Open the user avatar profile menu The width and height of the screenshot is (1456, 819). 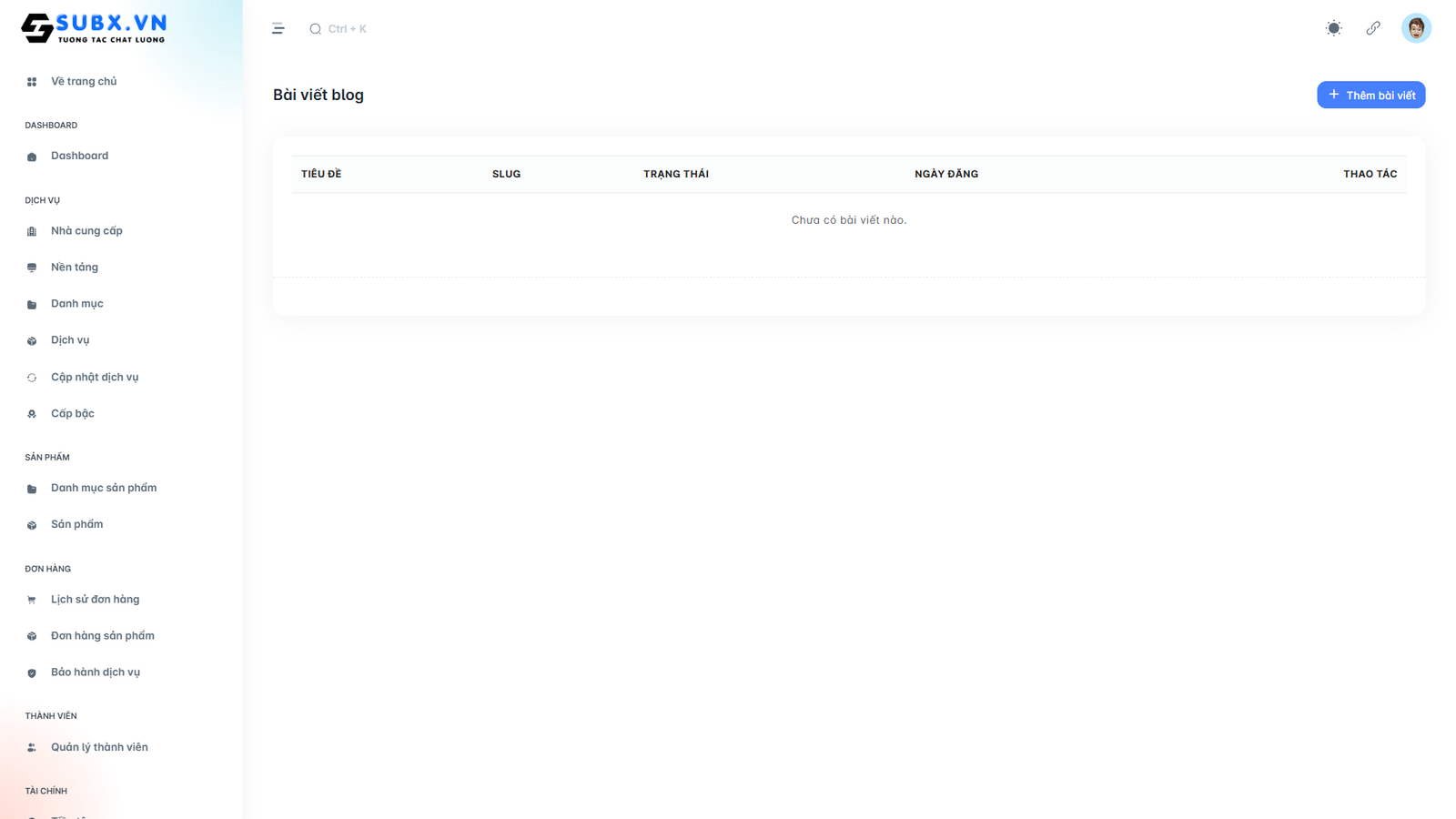point(1416,28)
